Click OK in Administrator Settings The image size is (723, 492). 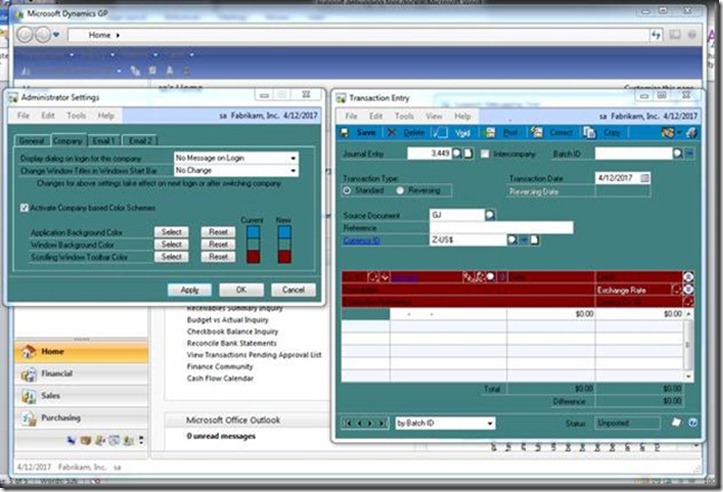[x=241, y=290]
